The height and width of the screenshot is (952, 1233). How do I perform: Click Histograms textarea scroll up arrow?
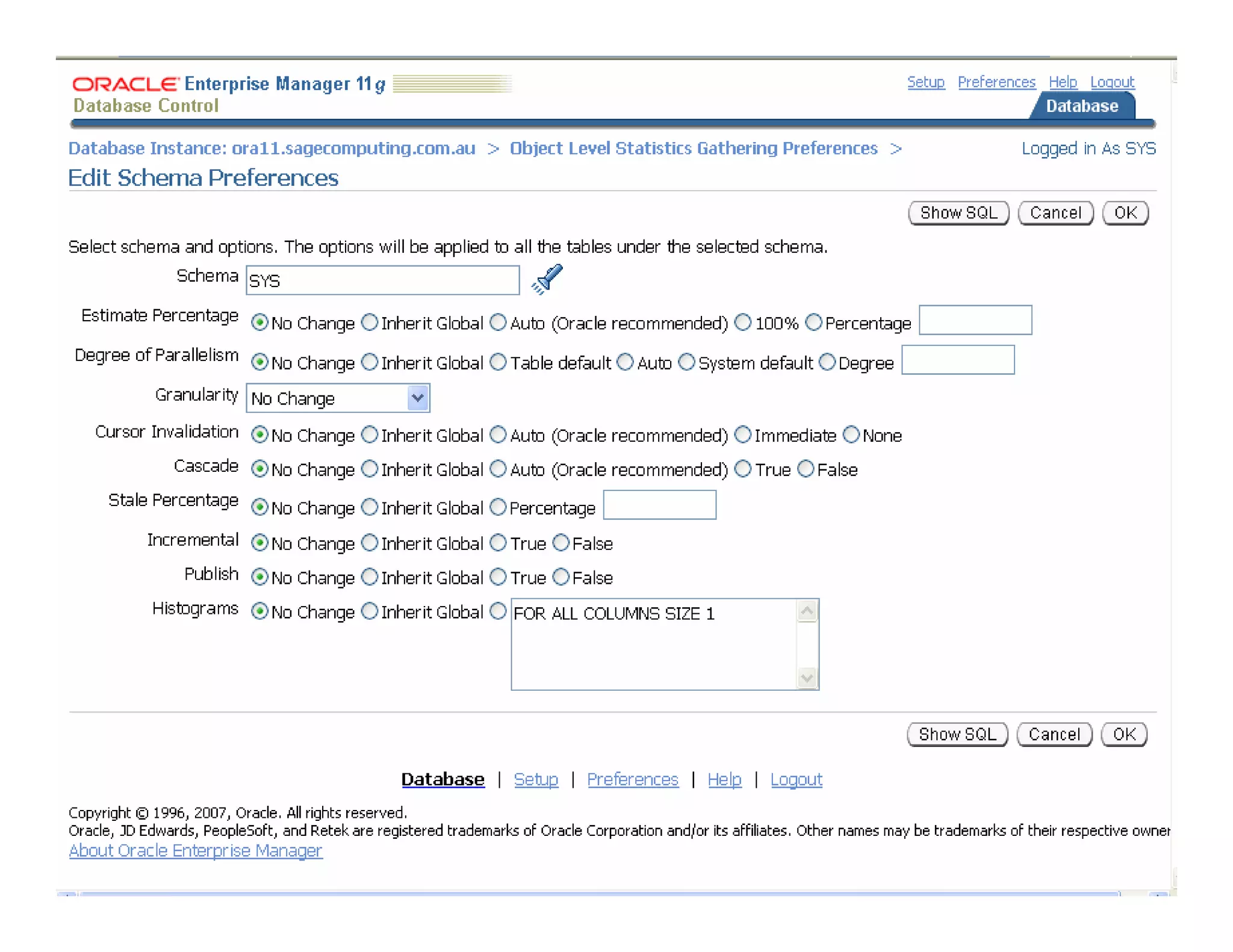pyautogui.click(x=807, y=611)
